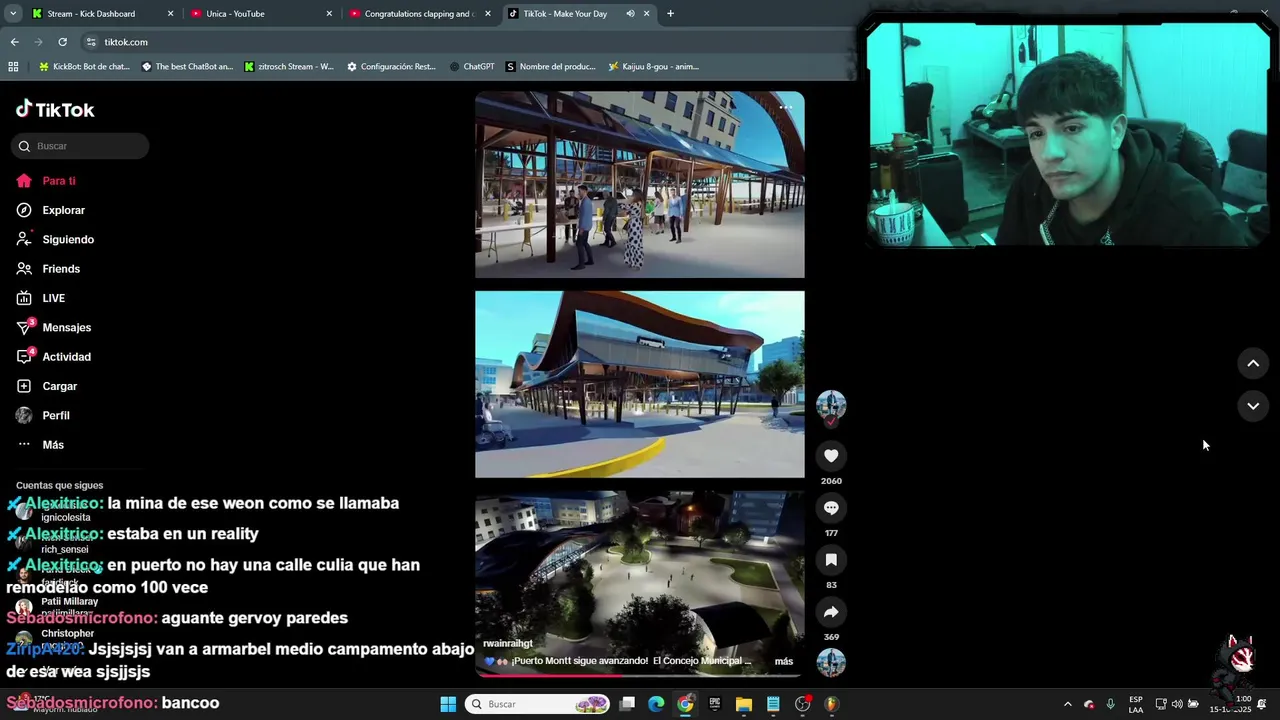
Task: Click the sound disc below the share button
Action: point(831,662)
